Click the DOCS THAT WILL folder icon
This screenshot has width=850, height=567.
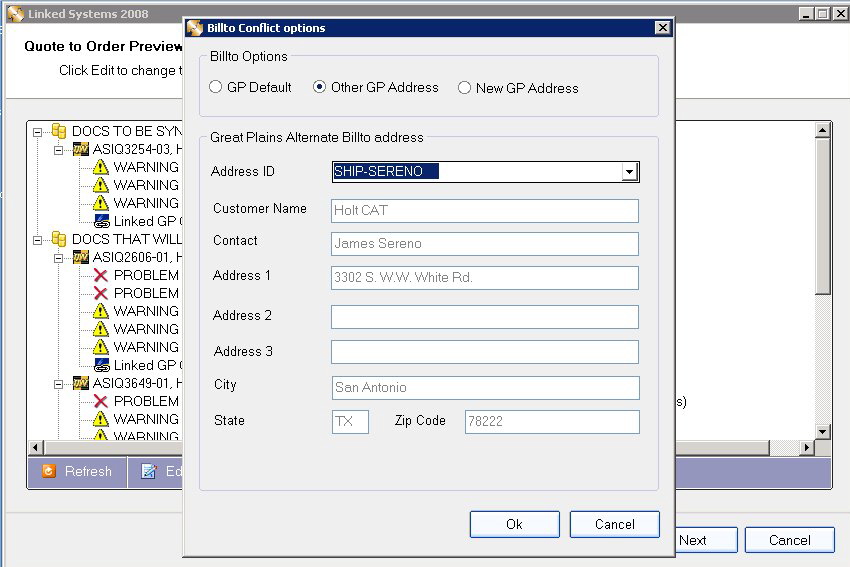point(59,239)
